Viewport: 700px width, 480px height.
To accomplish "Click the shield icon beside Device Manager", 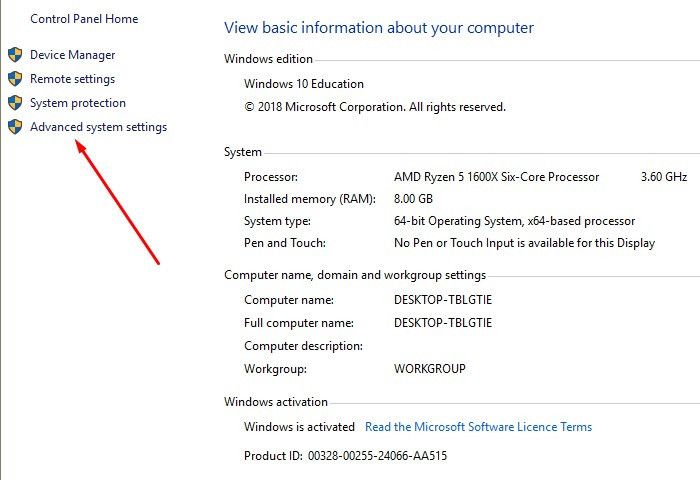I will pyautogui.click(x=15, y=55).
